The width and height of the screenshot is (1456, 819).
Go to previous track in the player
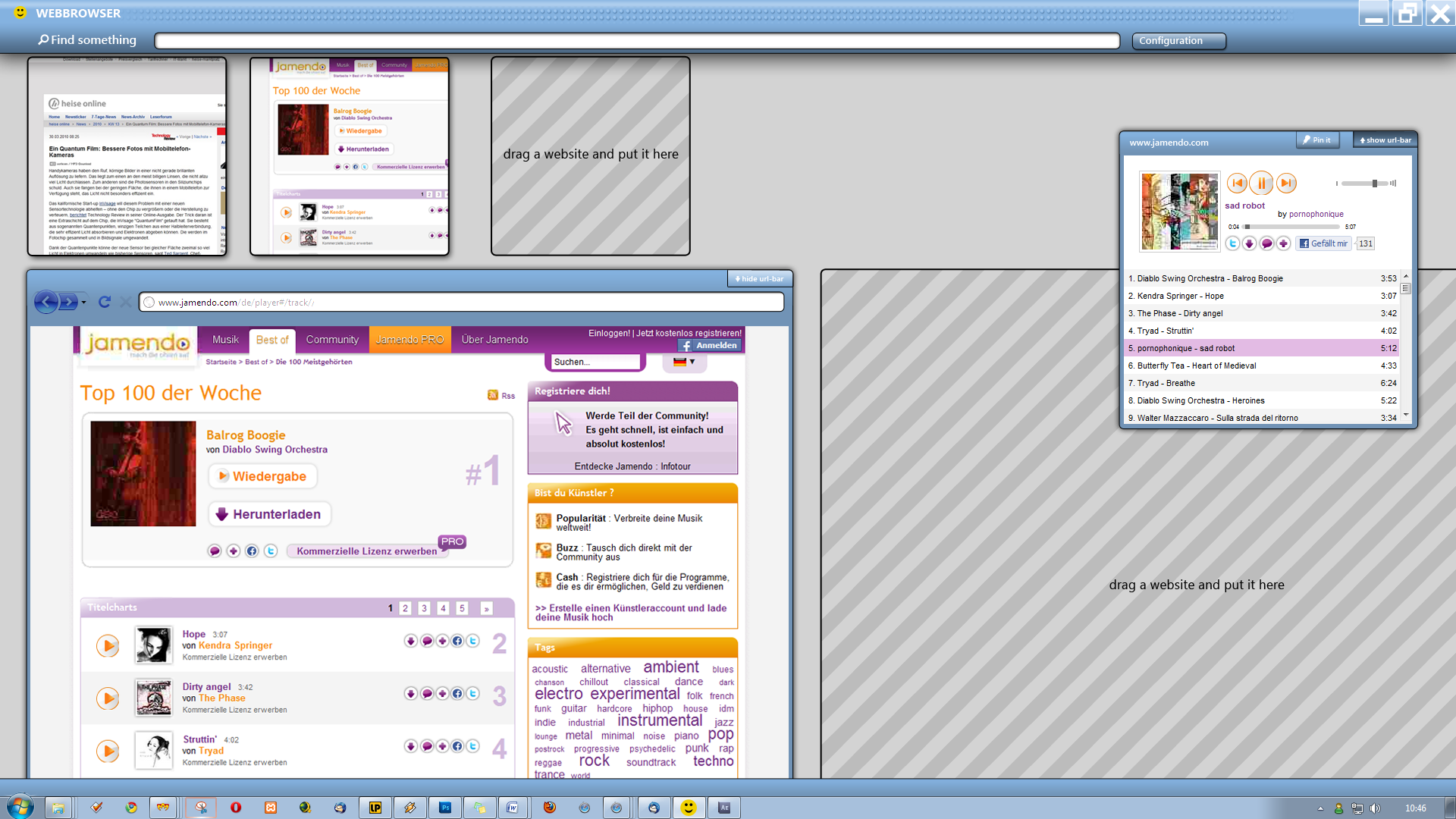(1237, 183)
